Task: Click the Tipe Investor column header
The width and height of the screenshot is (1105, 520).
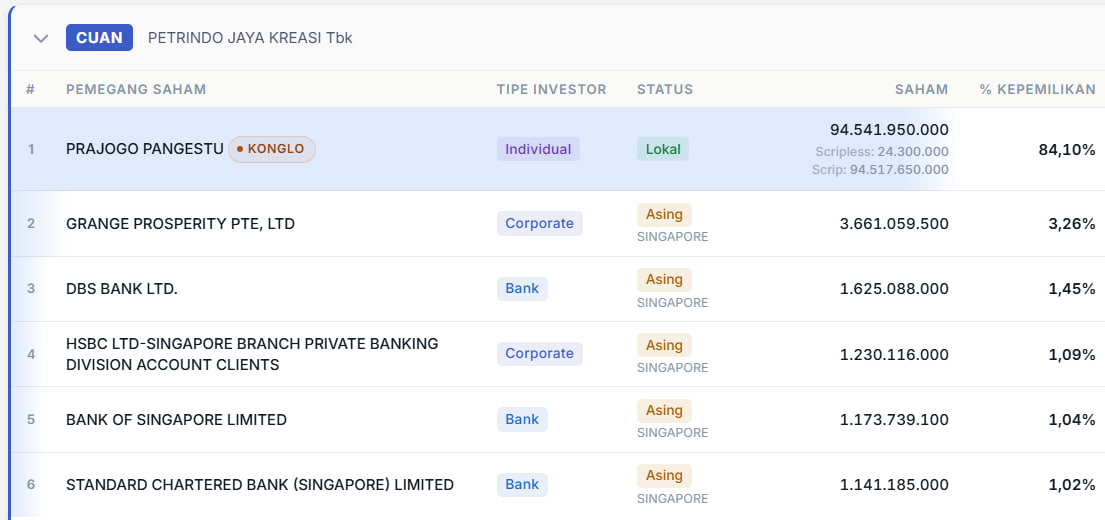Action: coord(551,89)
